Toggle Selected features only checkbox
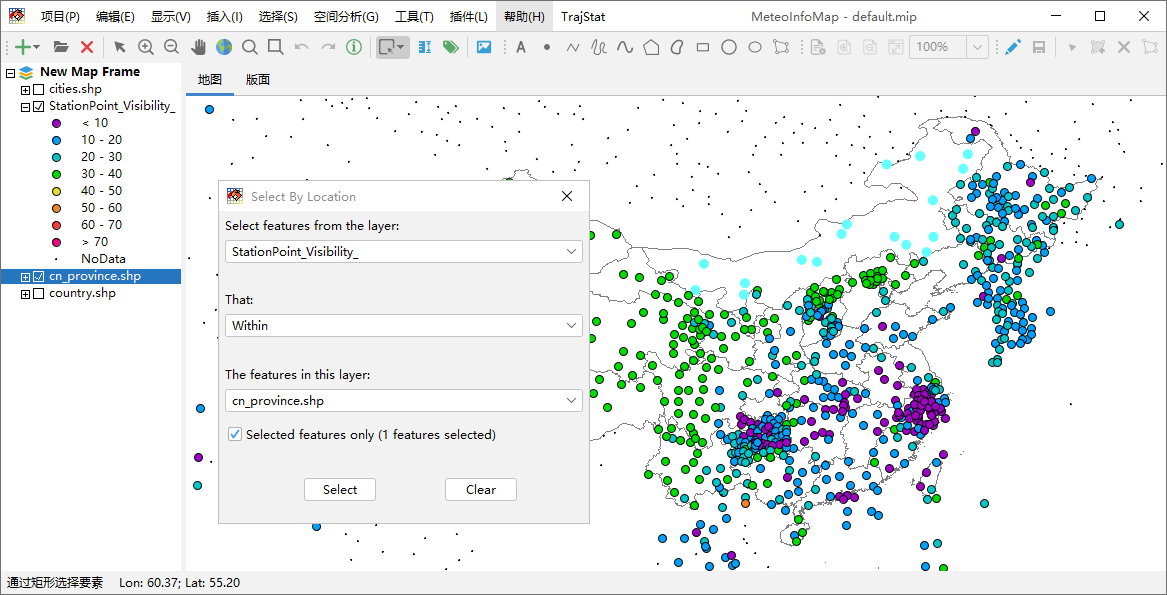Image resolution: width=1167 pixels, height=595 pixels. (x=234, y=435)
